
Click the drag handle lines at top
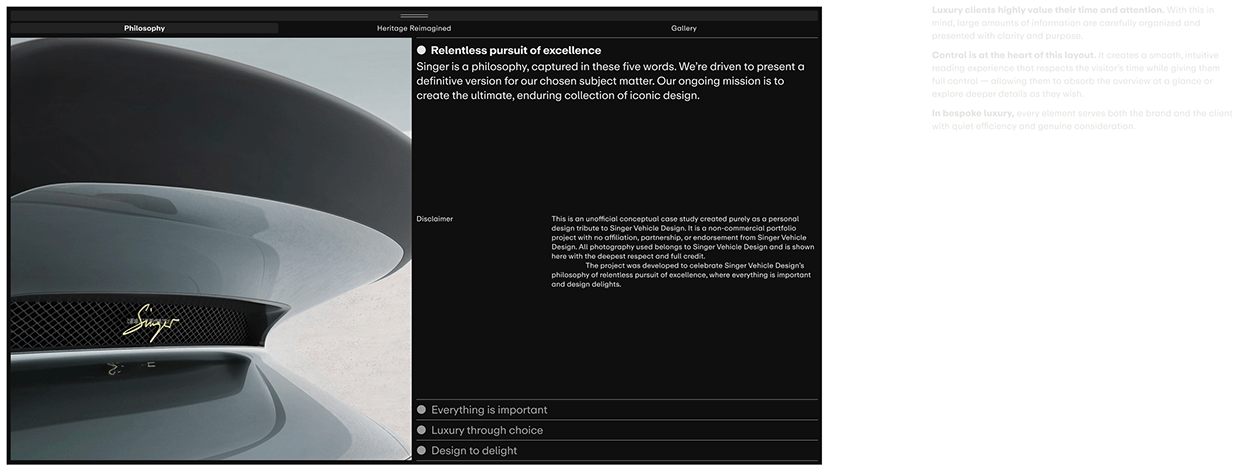(x=414, y=15)
